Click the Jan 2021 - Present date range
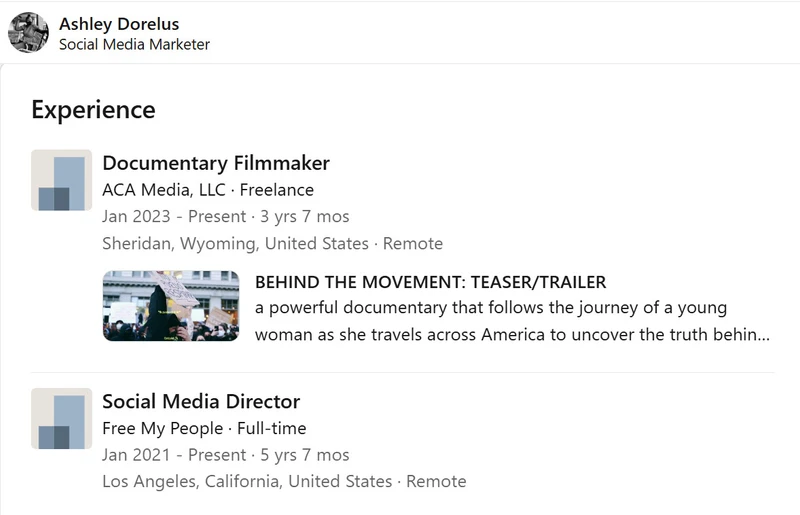The width and height of the screenshot is (800, 515). click(x=174, y=455)
